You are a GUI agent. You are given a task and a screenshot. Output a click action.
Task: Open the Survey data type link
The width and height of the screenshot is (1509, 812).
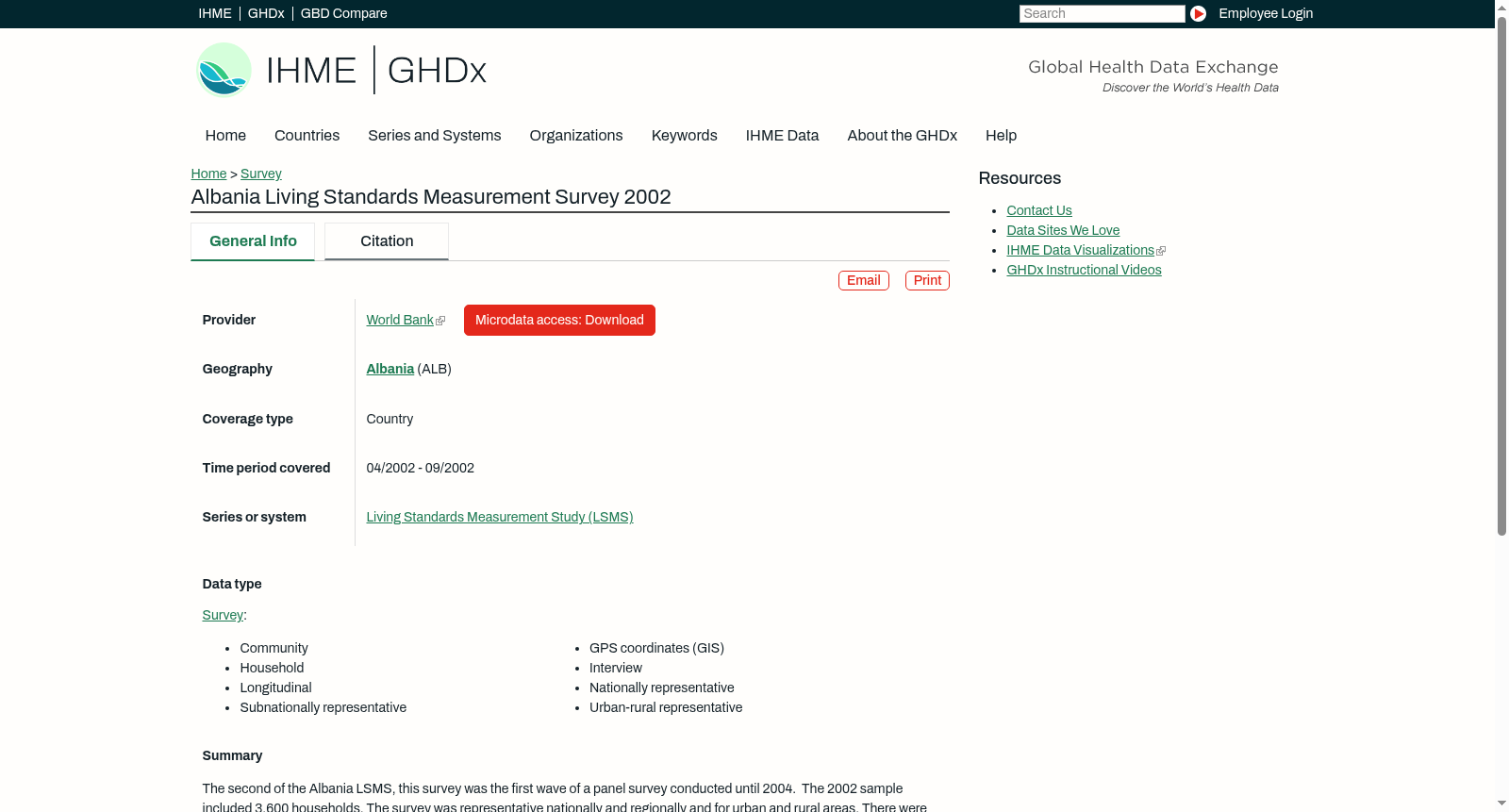pos(223,615)
